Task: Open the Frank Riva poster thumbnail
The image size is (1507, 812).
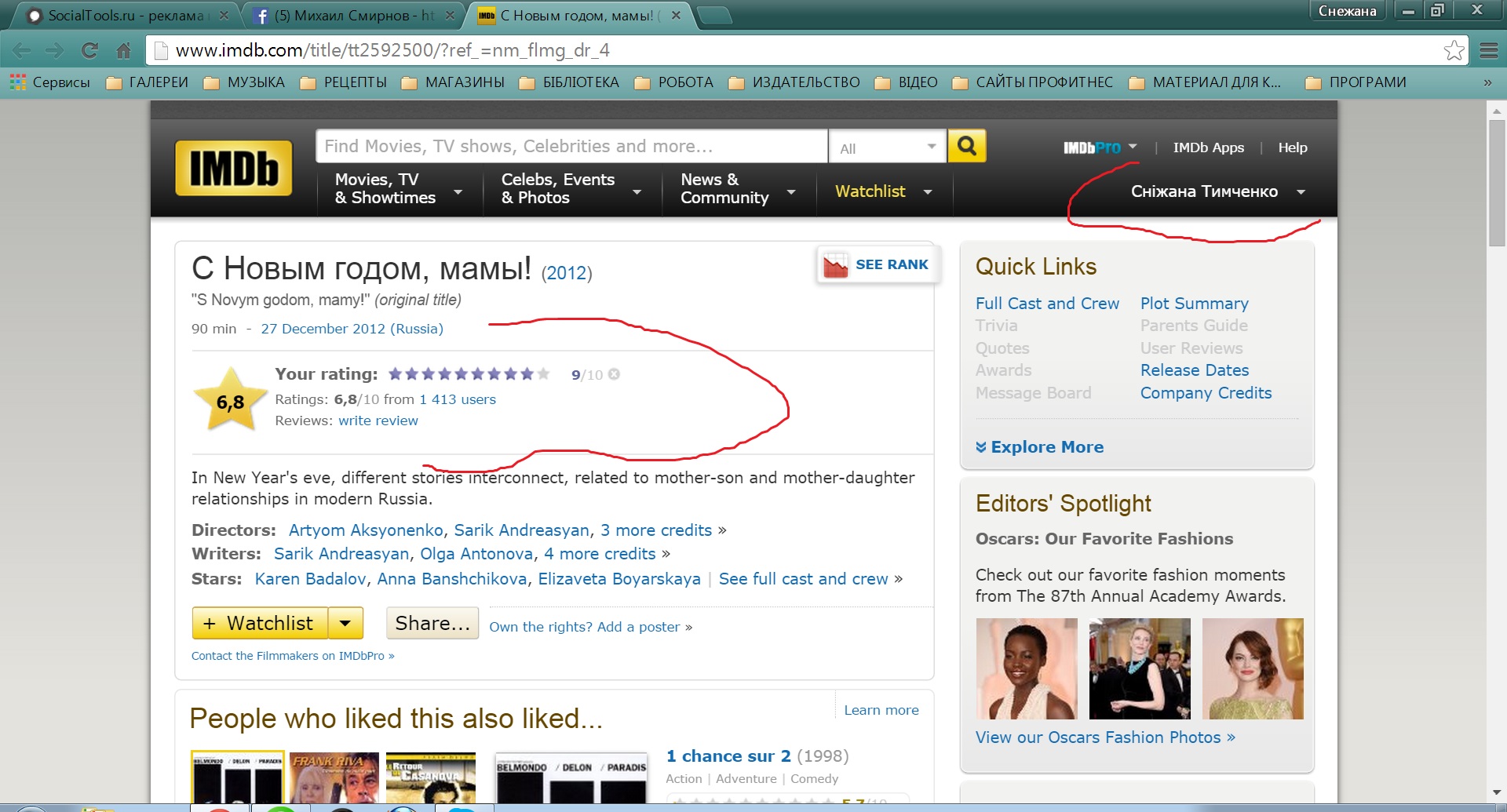Action: tap(334, 777)
